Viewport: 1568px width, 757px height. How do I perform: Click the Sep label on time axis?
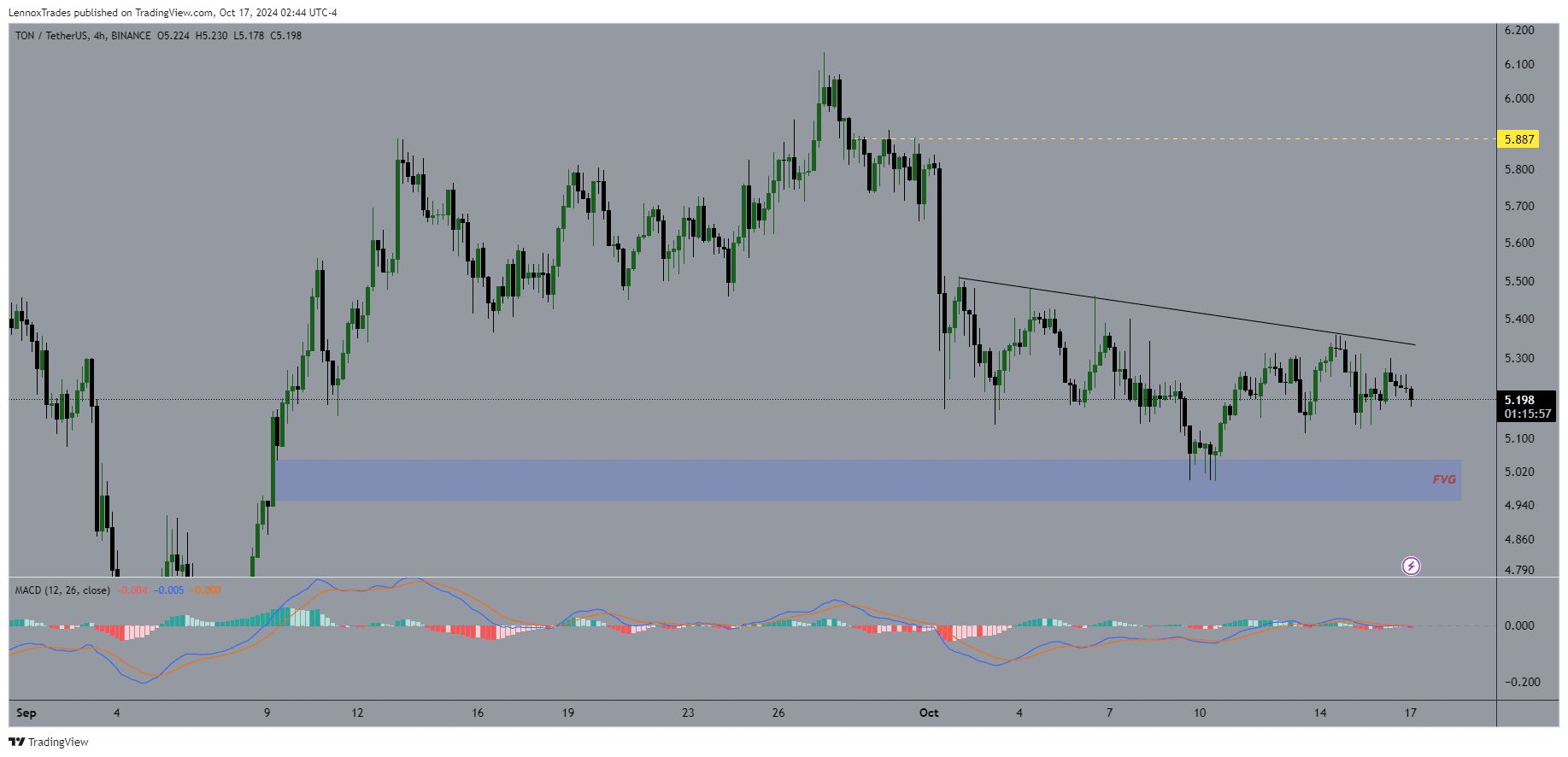[x=26, y=713]
